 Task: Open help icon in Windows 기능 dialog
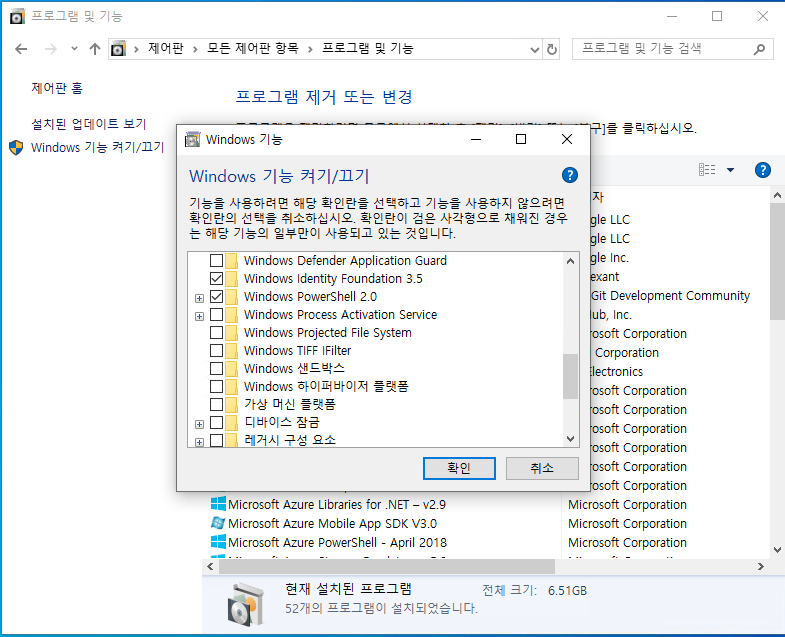(x=570, y=175)
